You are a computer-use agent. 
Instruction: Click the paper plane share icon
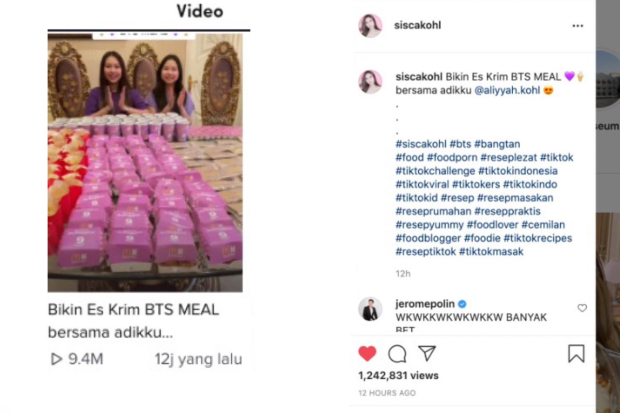click(427, 353)
